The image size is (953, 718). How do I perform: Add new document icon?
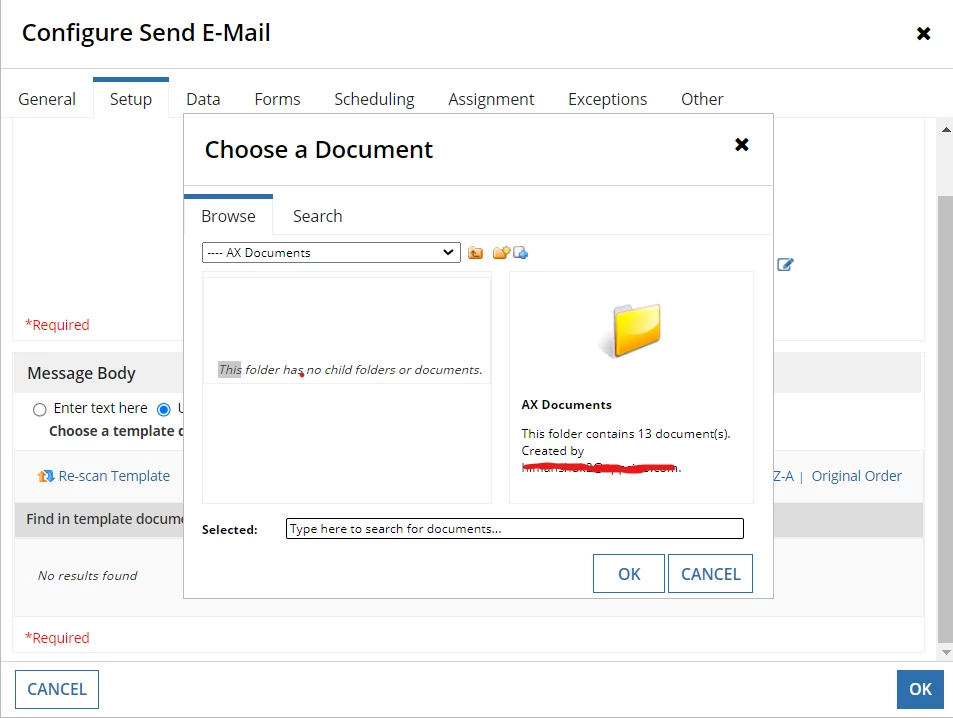coord(521,253)
